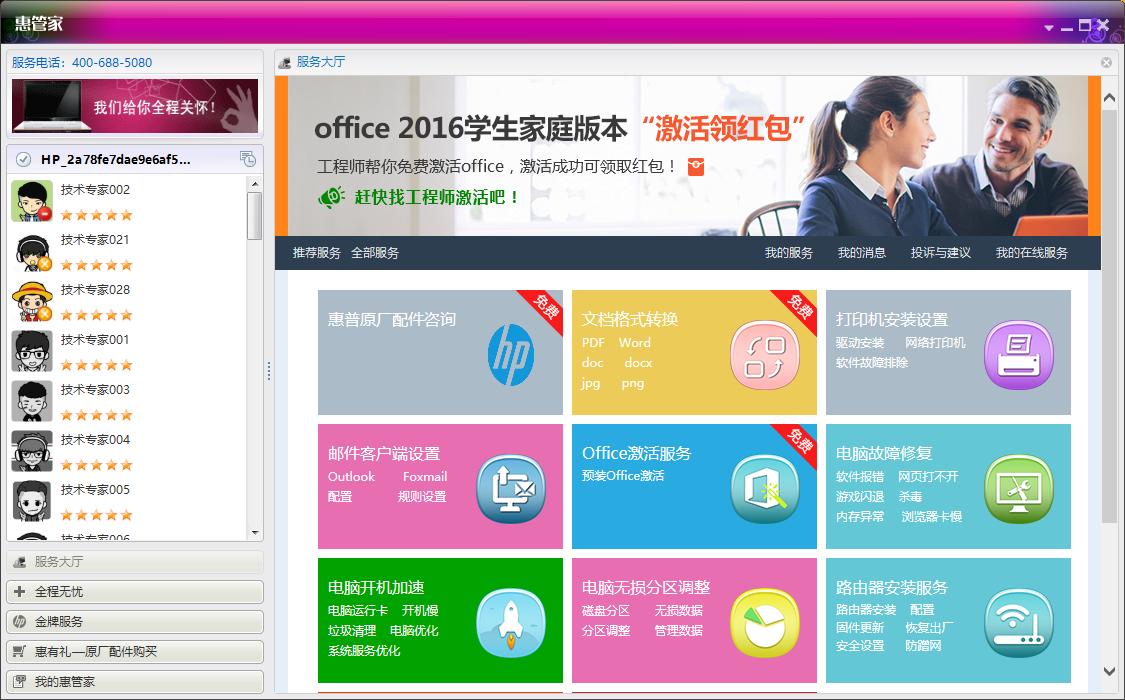Select avatar of 技术专家005
This screenshot has width=1125, height=700.
point(32,501)
